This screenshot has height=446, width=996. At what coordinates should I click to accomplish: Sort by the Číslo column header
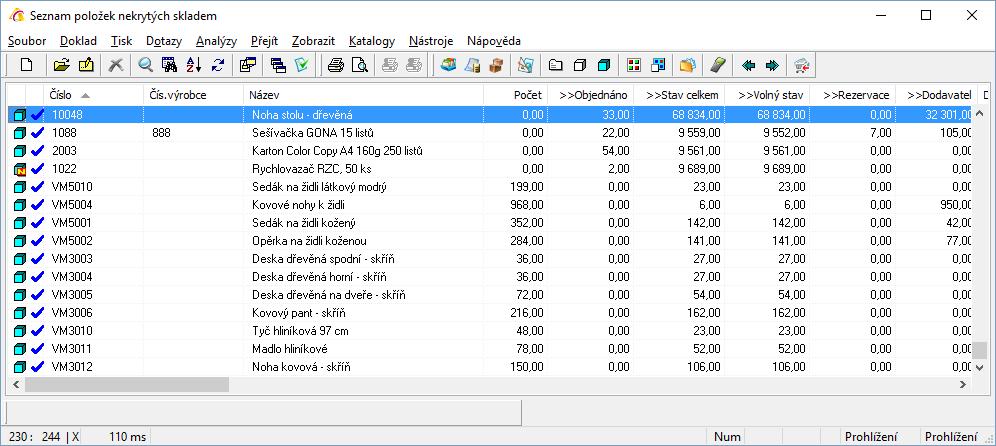(94, 95)
